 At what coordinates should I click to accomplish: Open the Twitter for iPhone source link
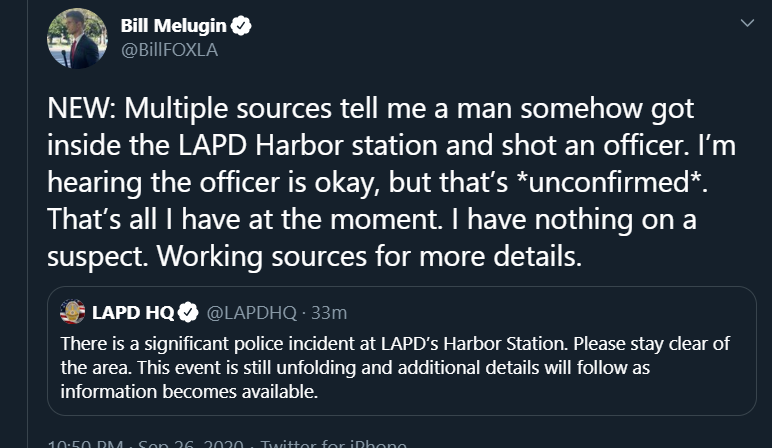point(333,443)
